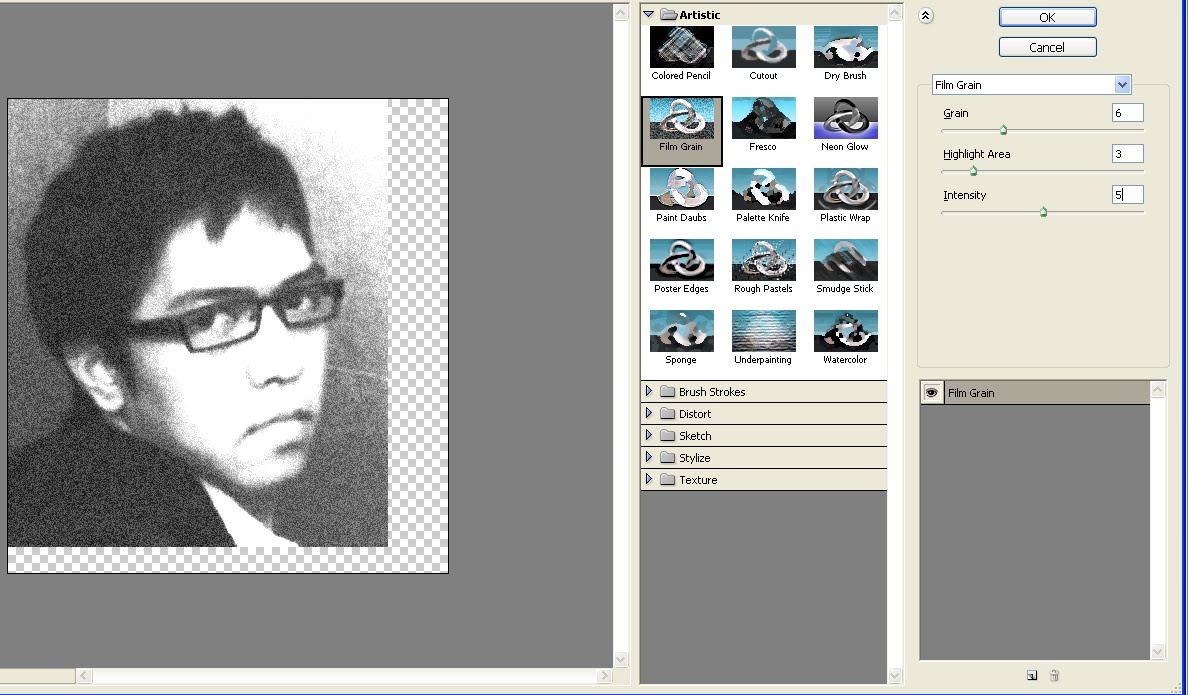Image resolution: width=1188 pixels, height=695 pixels.
Task: Delete the effect layer with trash icon
Action: point(1054,675)
